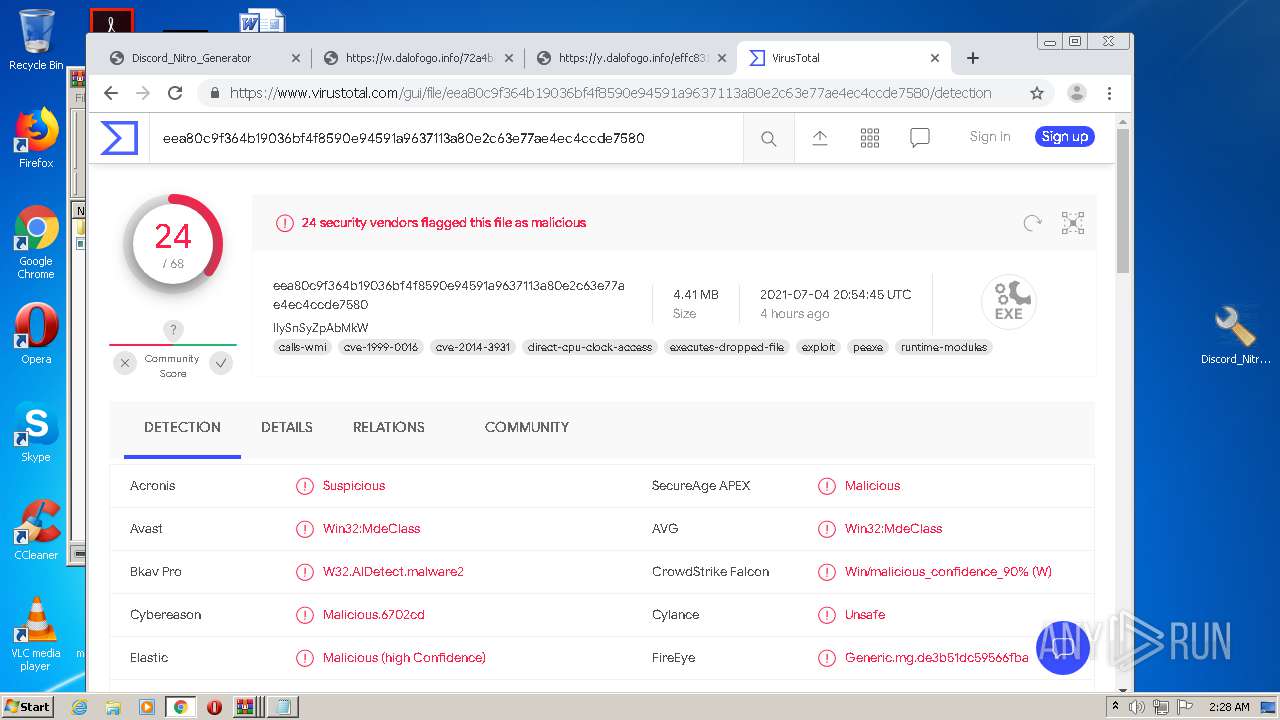Click the runtime-modules tag

944,348
